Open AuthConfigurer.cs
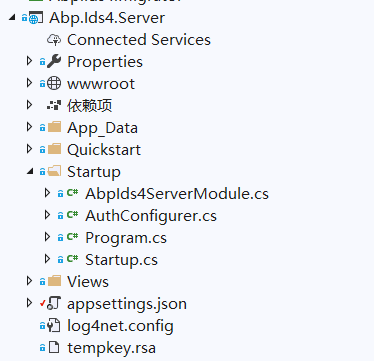374x361 pixels. (151, 216)
